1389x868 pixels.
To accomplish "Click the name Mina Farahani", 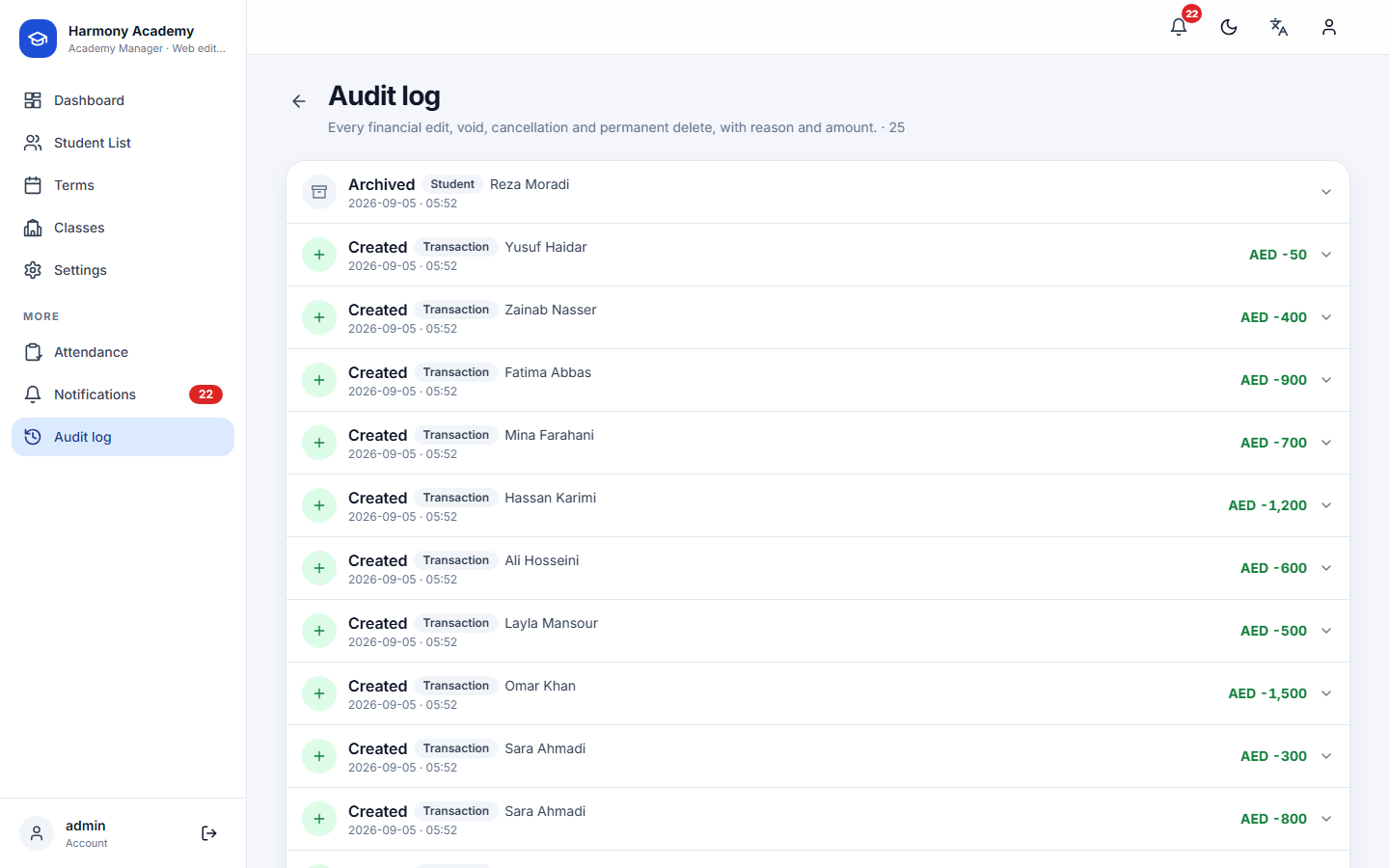I will 550,435.
